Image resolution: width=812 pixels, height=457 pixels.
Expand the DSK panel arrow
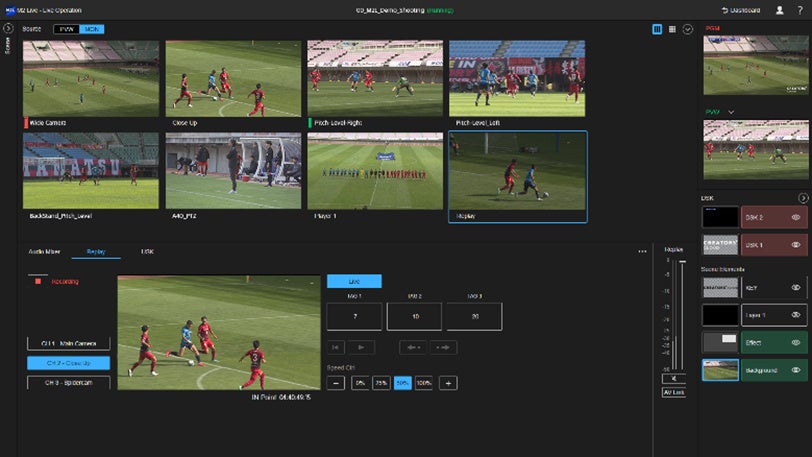pos(803,198)
